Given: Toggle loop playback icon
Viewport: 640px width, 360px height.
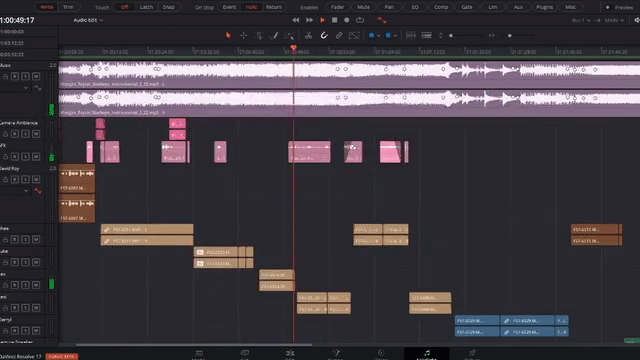Looking at the screenshot, I should pos(360,20).
